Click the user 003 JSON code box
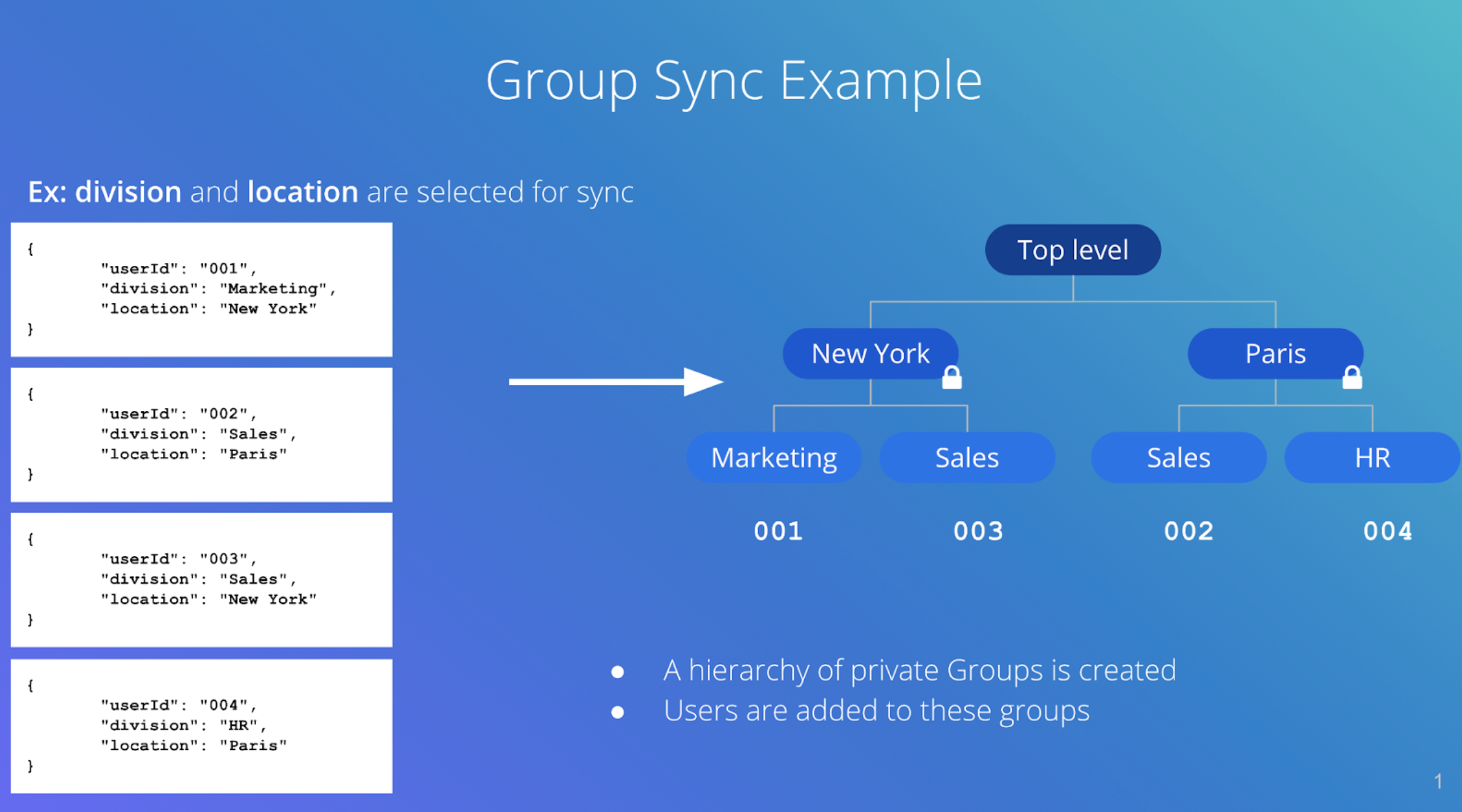Screen dimensions: 1462x812 click(201, 579)
